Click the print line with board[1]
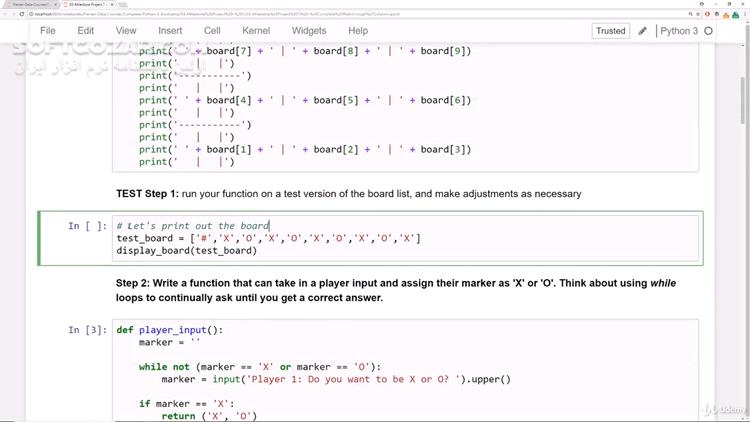Viewport: 750px width, 422px height. [x=305, y=150]
